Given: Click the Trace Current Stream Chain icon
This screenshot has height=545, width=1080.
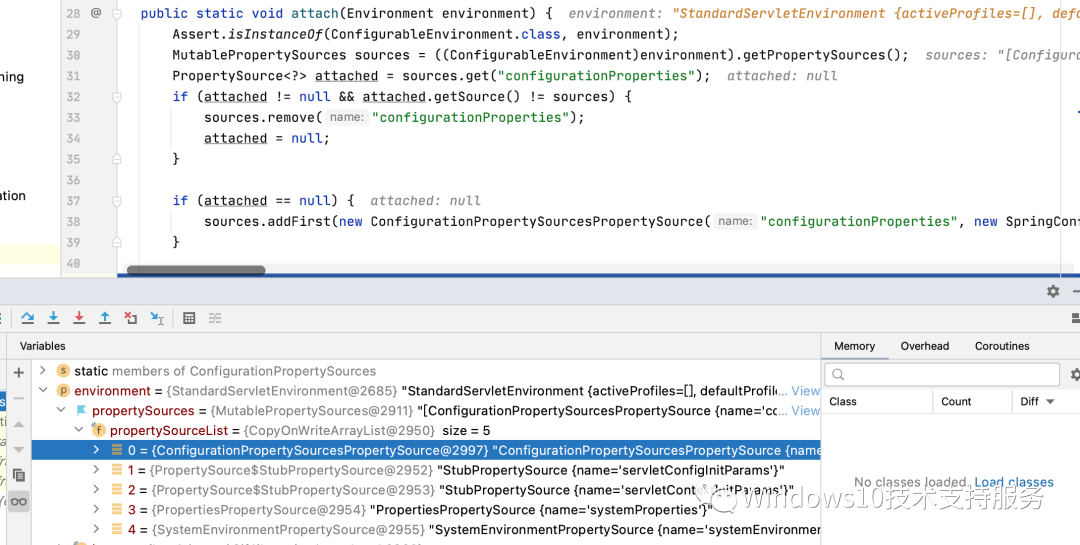Looking at the screenshot, I should click(x=215, y=318).
